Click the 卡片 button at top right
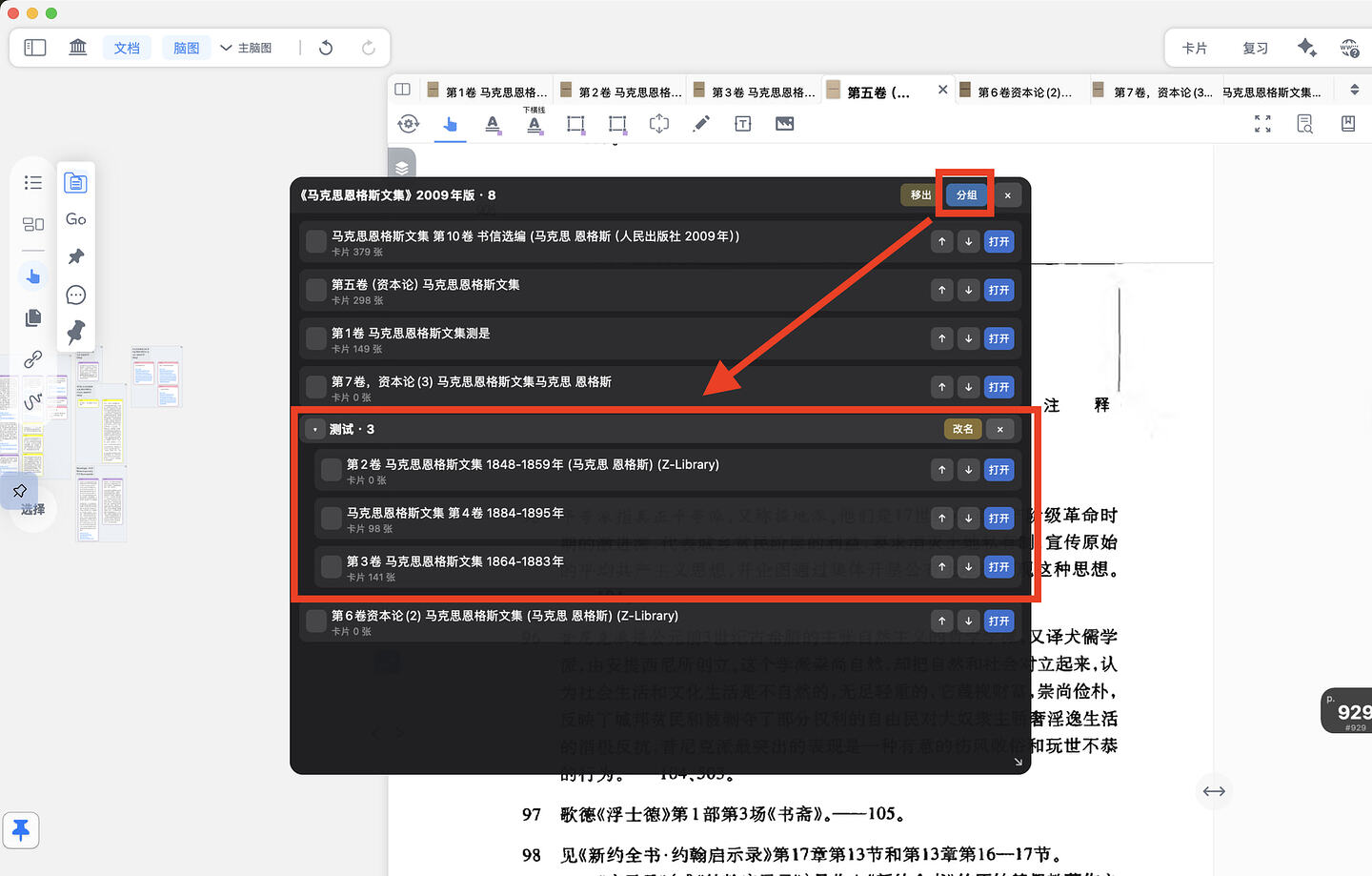The width and height of the screenshot is (1372, 876). tap(1195, 48)
